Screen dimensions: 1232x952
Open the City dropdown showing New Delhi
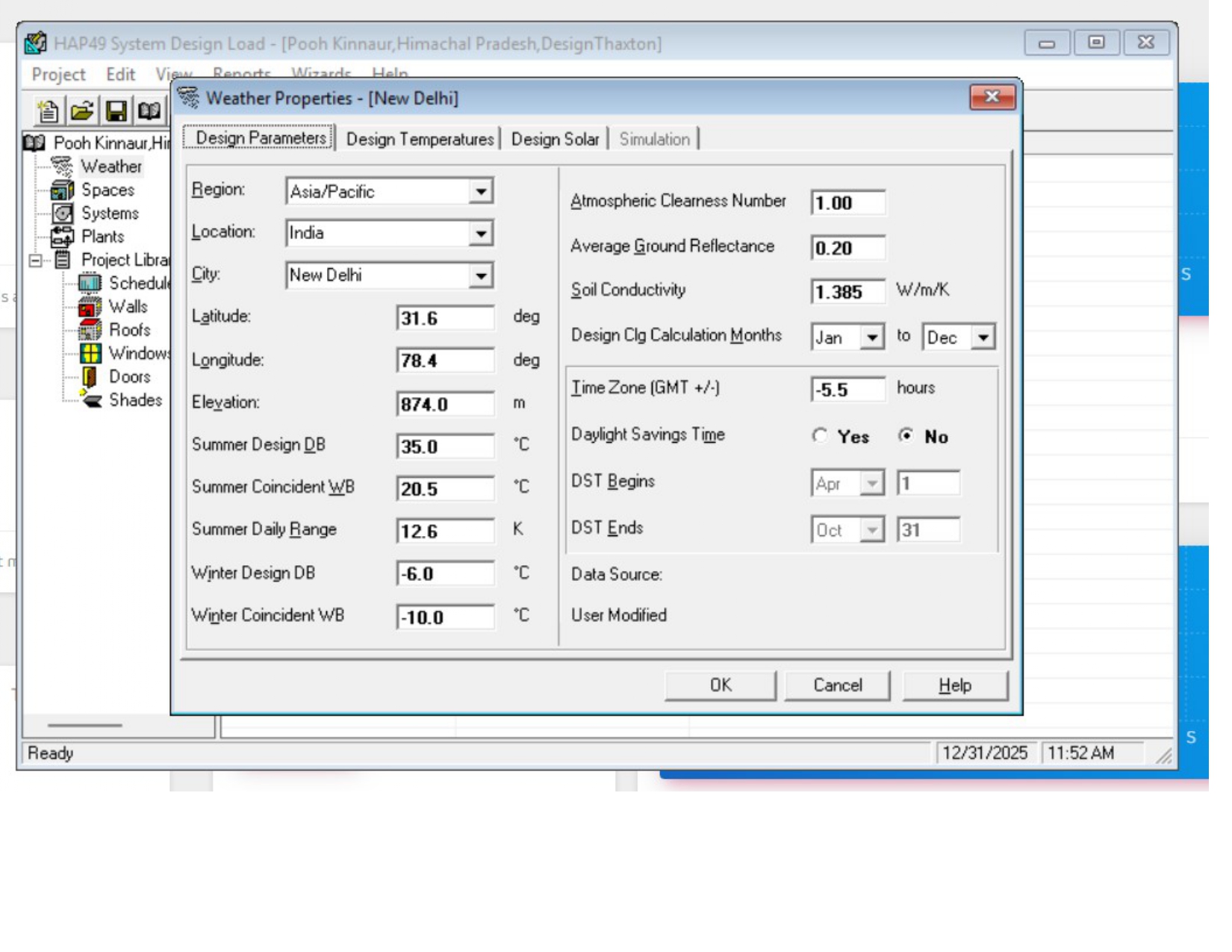(x=482, y=276)
